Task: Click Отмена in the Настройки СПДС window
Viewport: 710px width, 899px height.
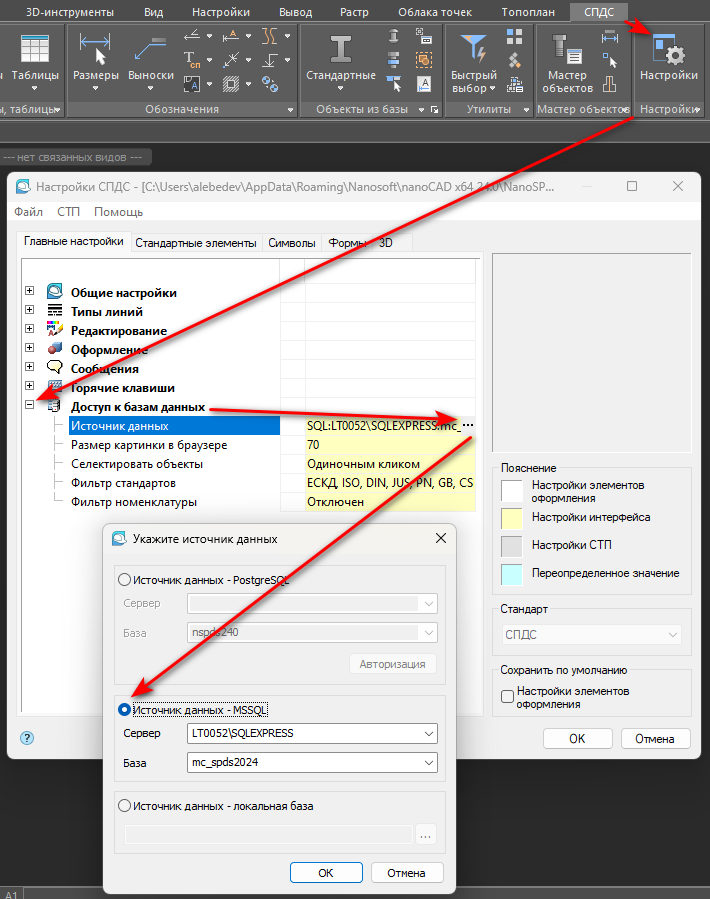Action: (655, 739)
